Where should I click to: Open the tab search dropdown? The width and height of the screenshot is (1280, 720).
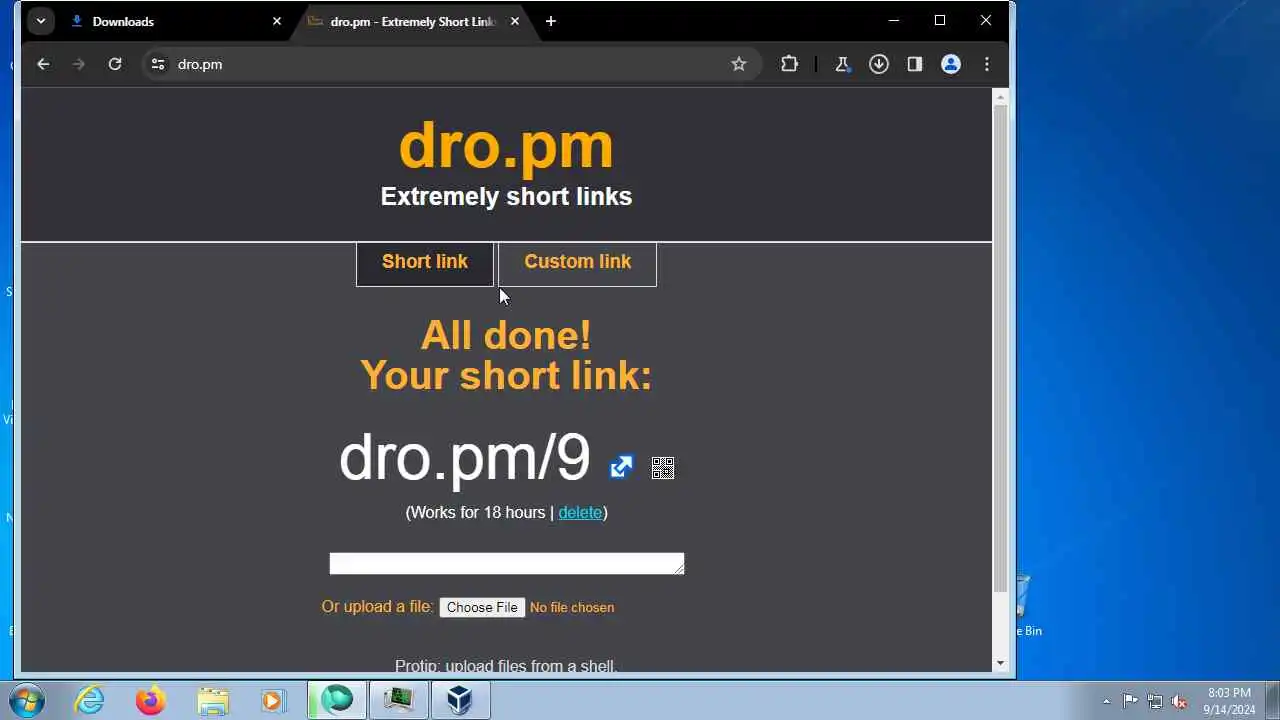(40, 20)
